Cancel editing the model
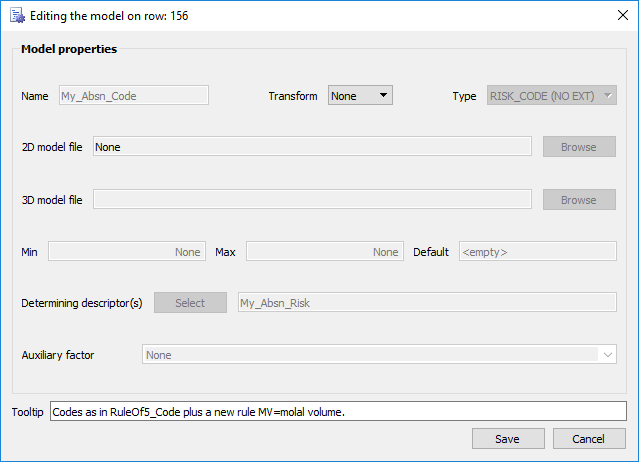 click(x=589, y=438)
